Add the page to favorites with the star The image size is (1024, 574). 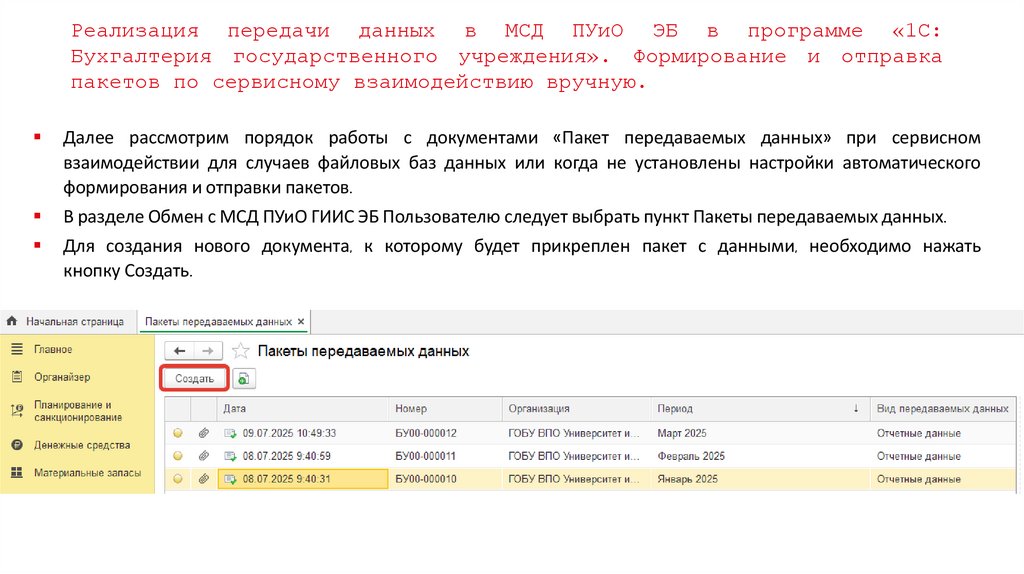241,351
